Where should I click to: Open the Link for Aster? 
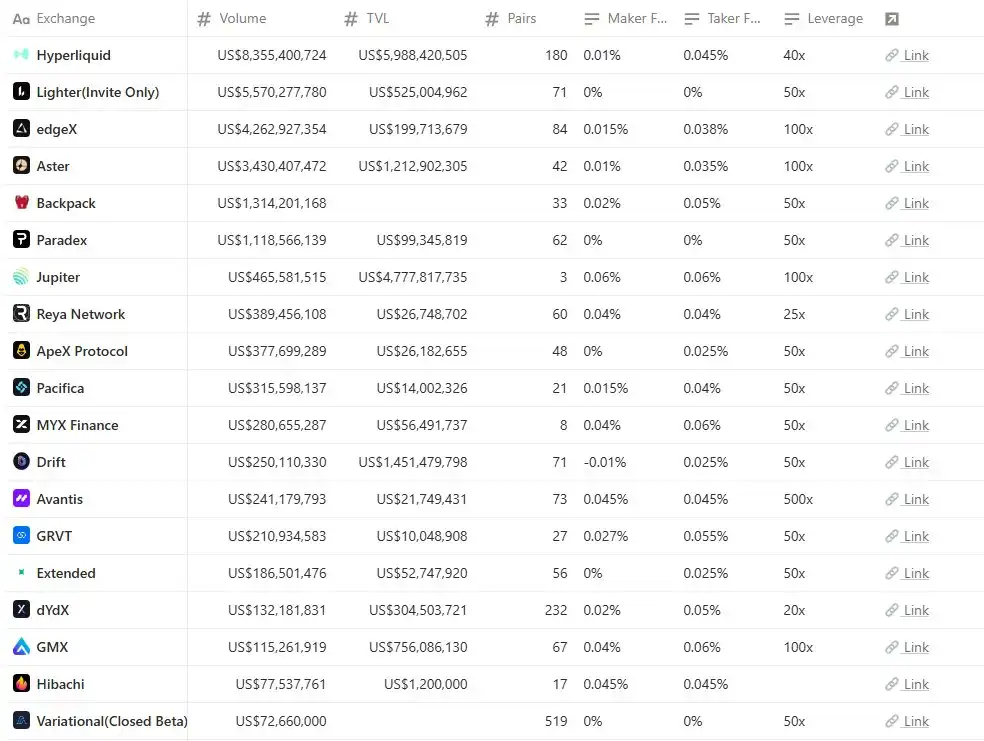(x=915, y=166)
